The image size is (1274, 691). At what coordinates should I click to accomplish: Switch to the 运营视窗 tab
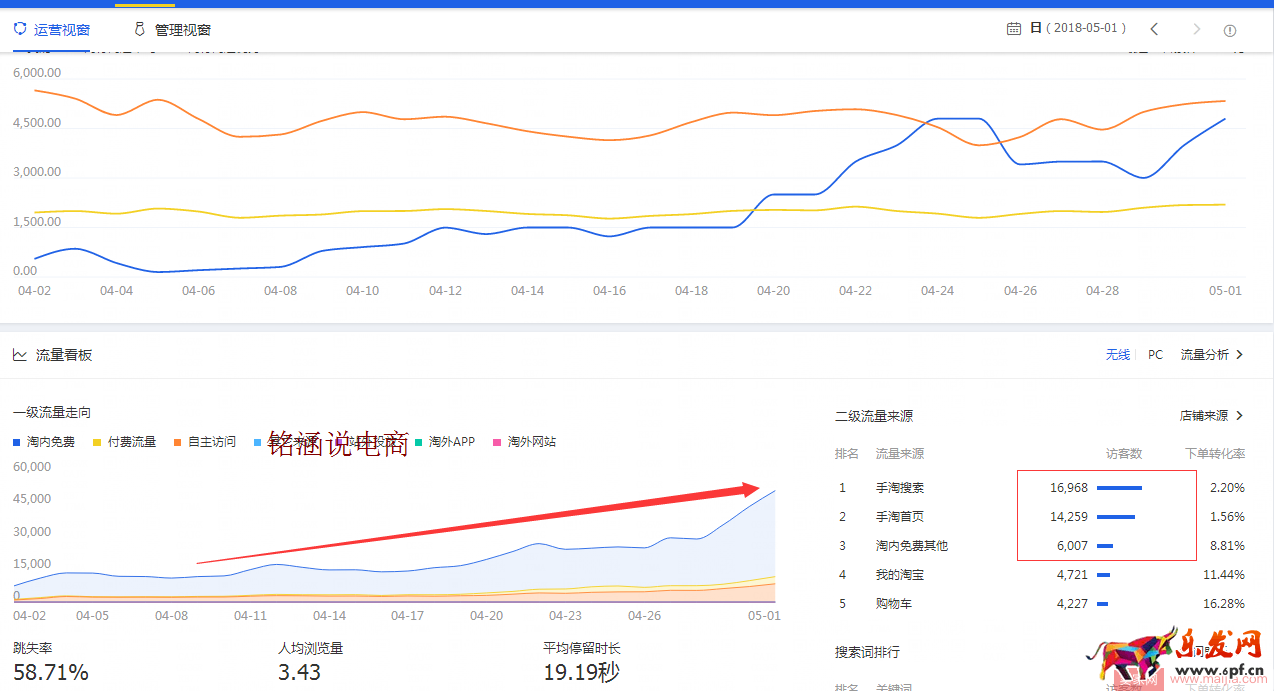pos(62,29)
